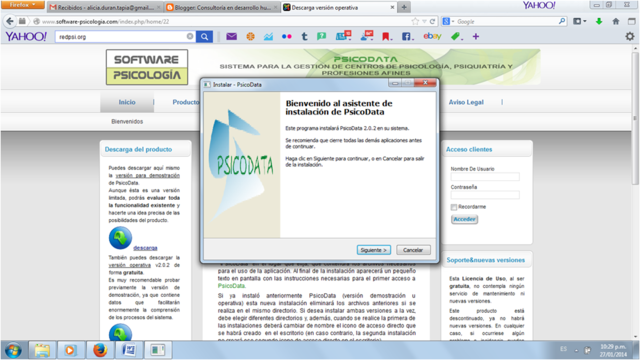The height and width of the screenshot is (360, 640).
Task: Bookmark this page with the star icon
Action: click(415, 21)
